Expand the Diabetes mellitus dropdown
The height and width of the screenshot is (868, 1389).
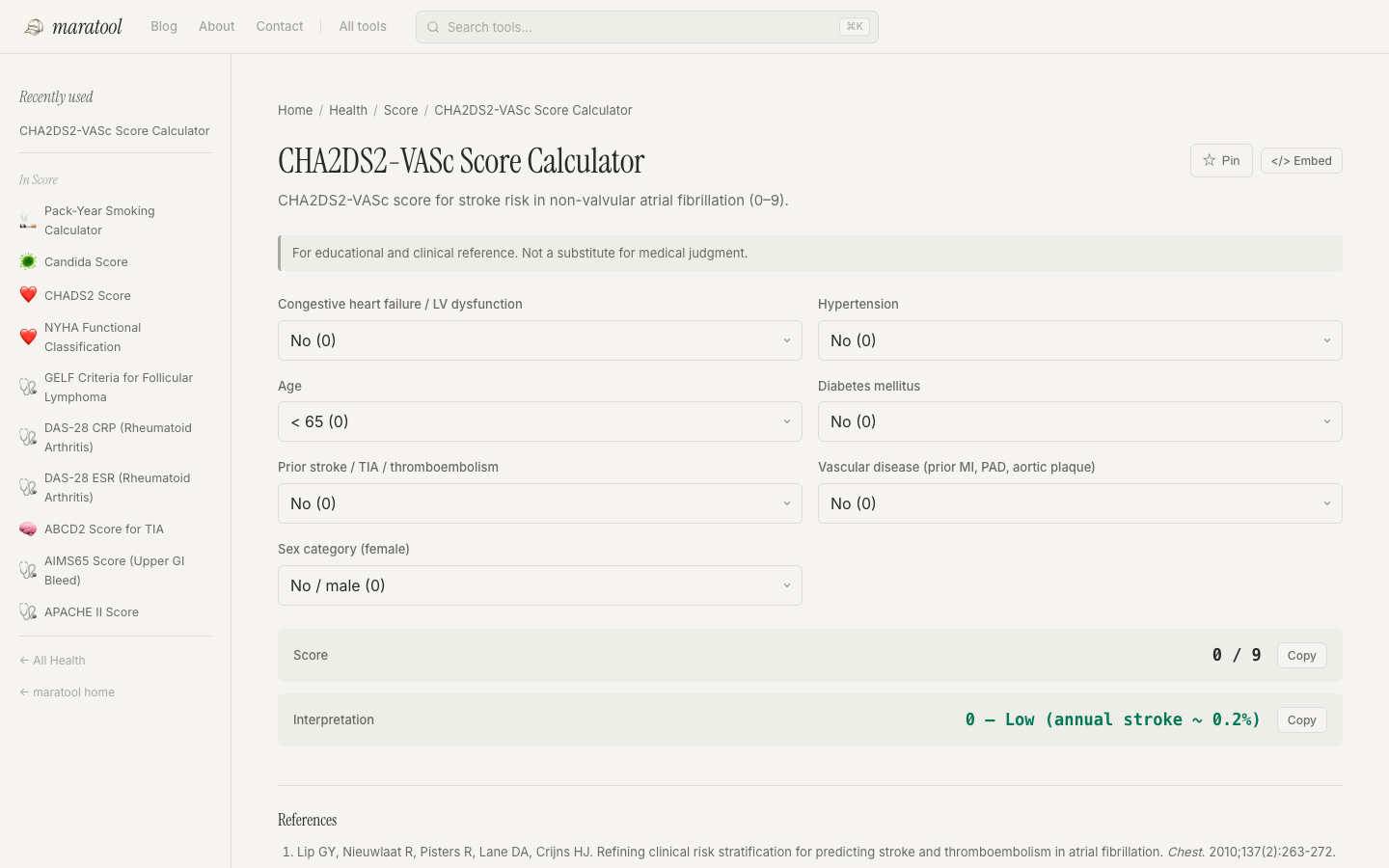1080,421
